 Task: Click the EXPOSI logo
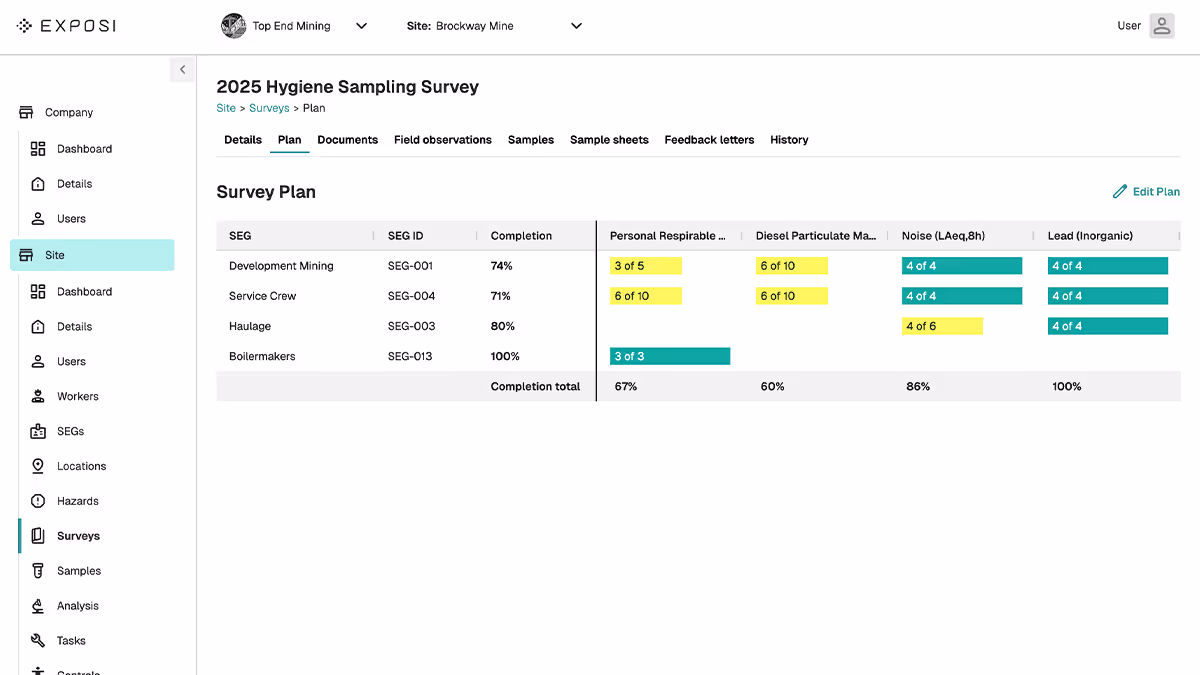pyautogui.click(x=66, y=26)
